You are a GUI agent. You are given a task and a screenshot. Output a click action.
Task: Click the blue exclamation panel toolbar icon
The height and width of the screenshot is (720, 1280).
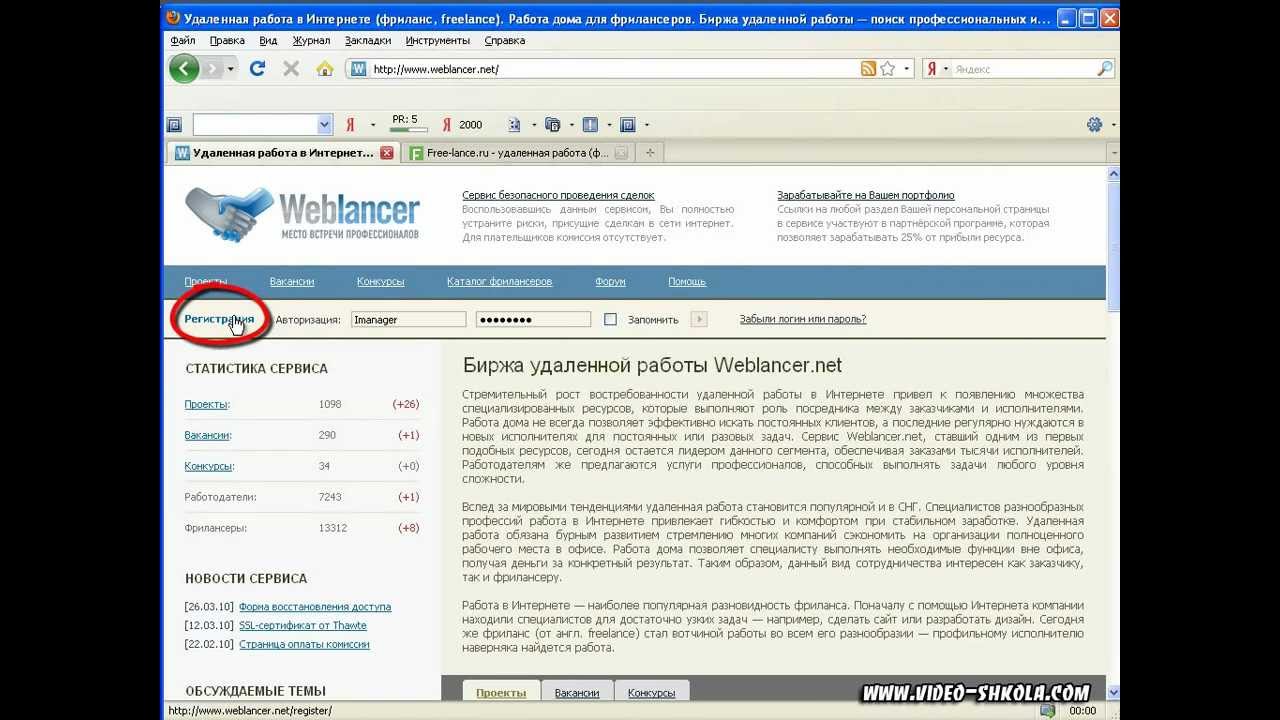(590, 125)
